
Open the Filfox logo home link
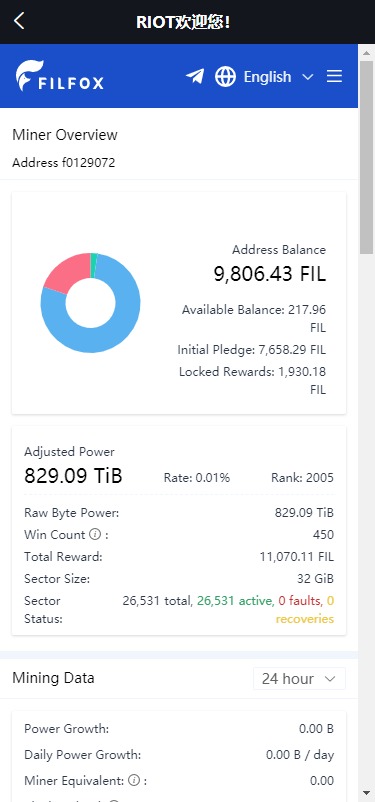[x=59, y=76]
